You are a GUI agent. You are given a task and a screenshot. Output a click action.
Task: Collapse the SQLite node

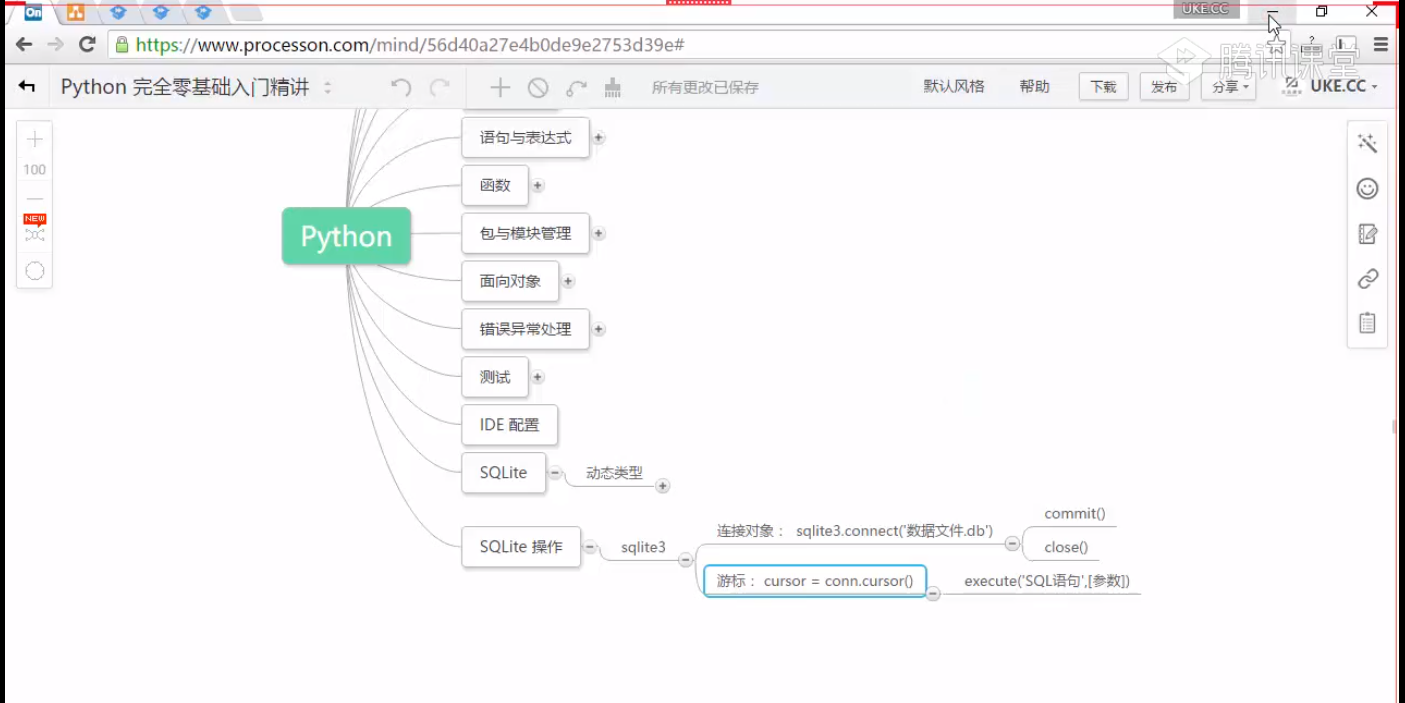pyautogui.click(x=555, y=473)
